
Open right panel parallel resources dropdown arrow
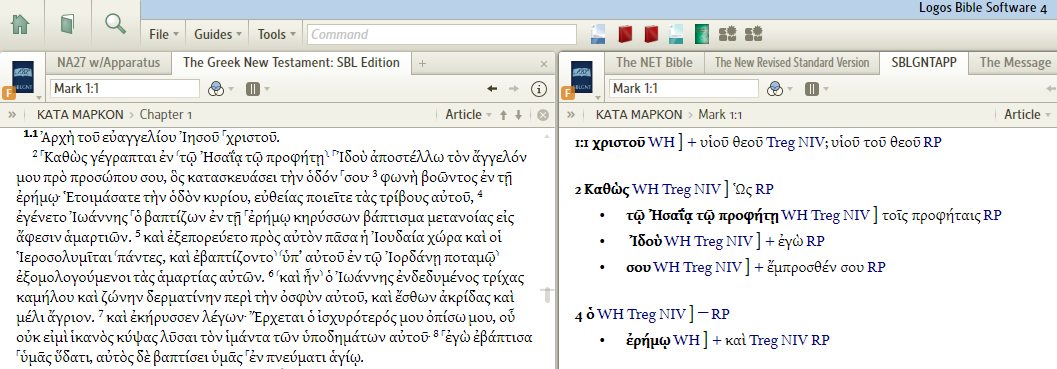point(826,89)
